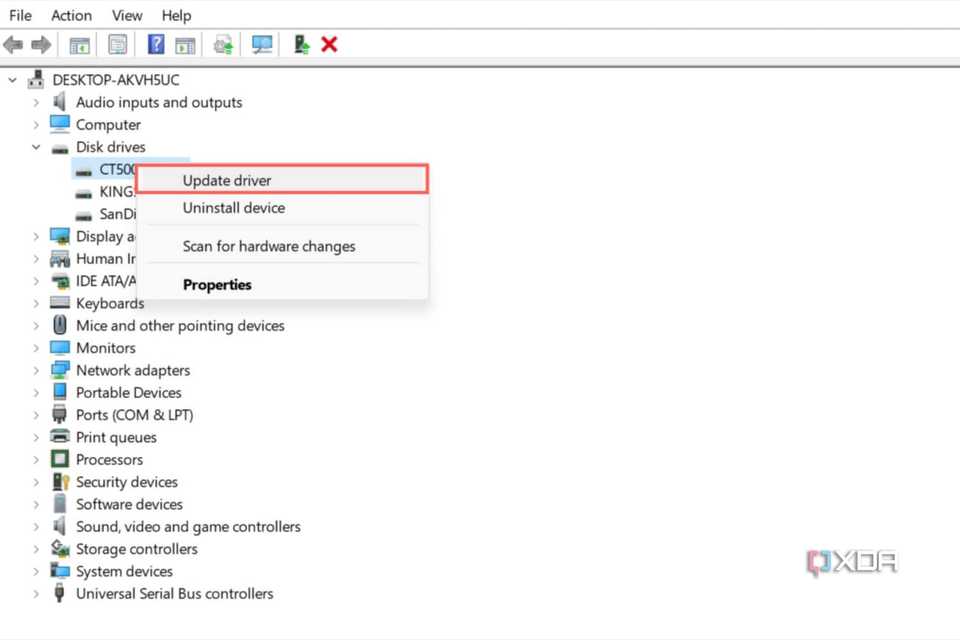960x640 pixels.
Task: Click the Ports (COM & LPT) plug icon
Action: [x=59, y=414]
